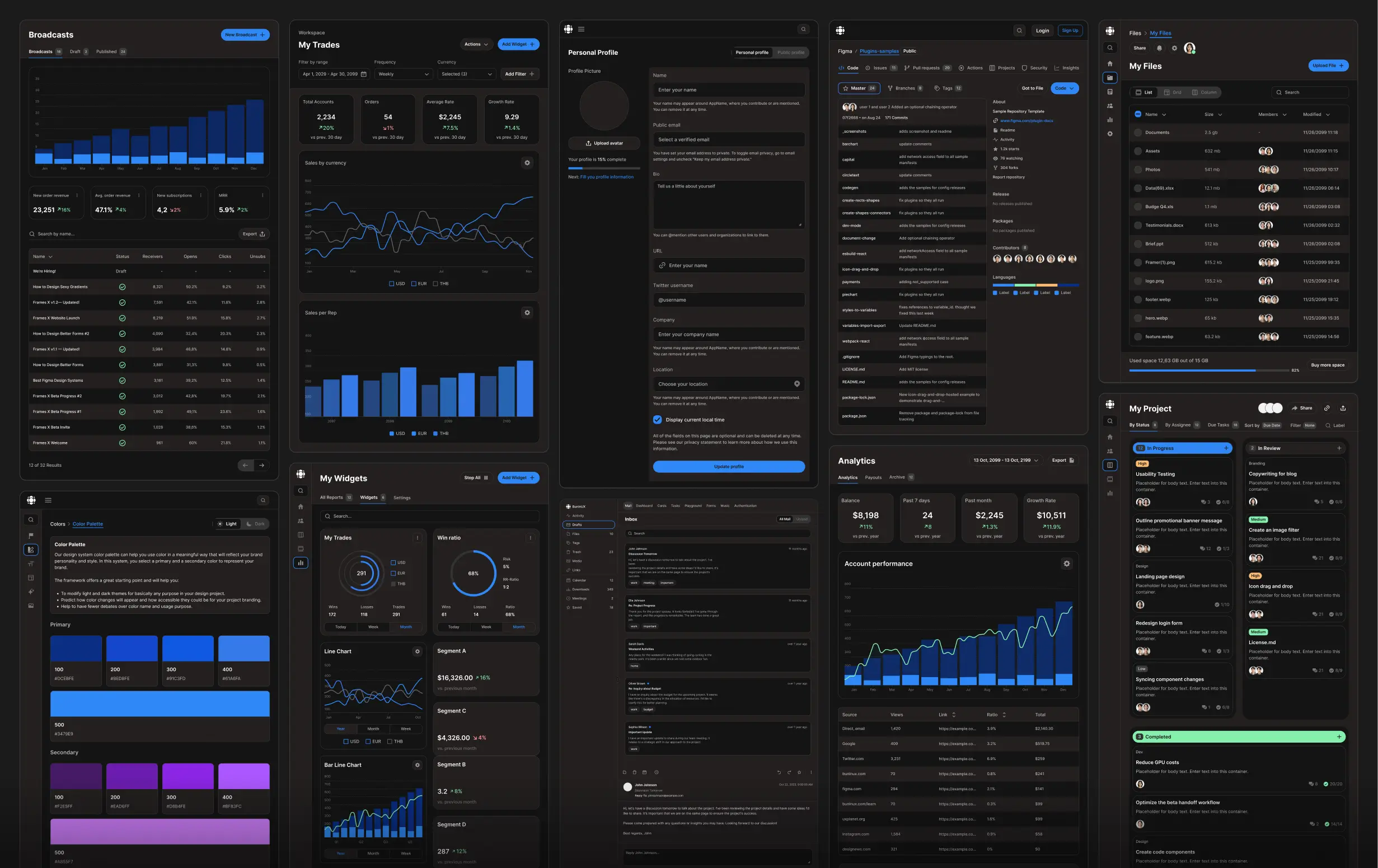
Task: Click search icon in Personal Profile header
Action: [803, 29]
